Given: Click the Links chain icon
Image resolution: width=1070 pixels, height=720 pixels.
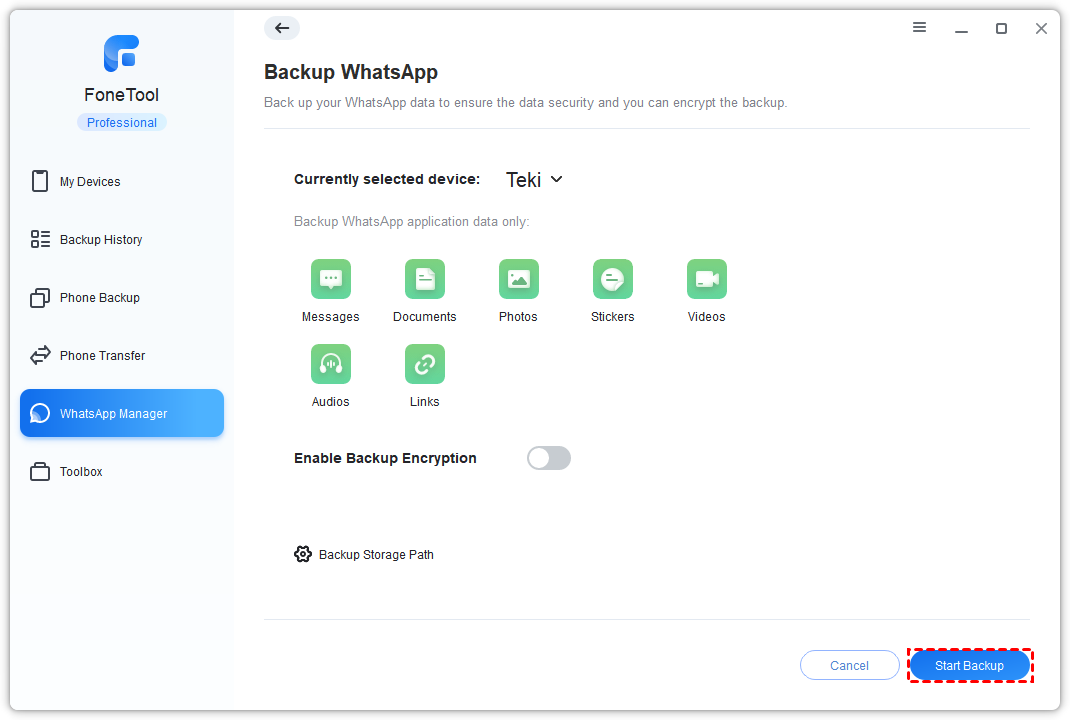Looking at the screenshot, I should point(424,364).
